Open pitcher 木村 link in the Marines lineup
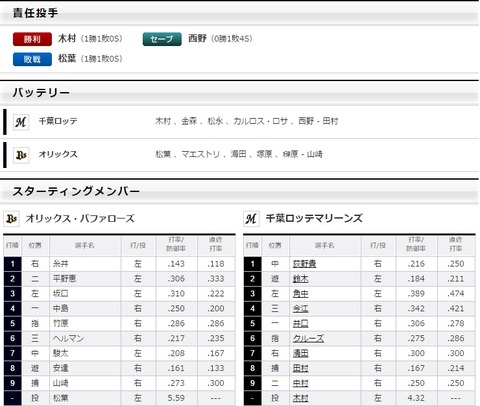480x406 pixels. pos(300,398)
